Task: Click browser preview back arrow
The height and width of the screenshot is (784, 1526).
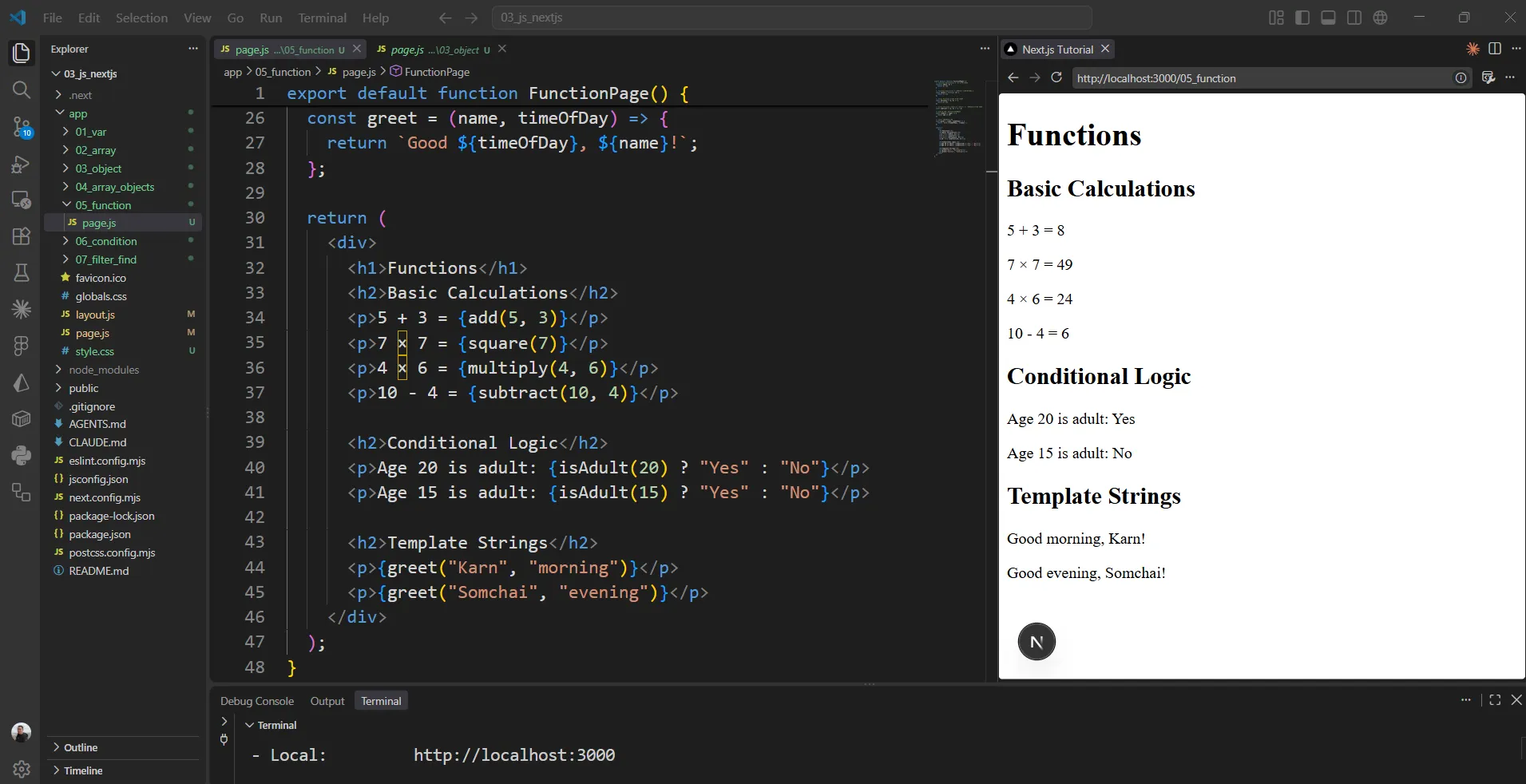Action: pyautogui.click(x=1013, y=77)
